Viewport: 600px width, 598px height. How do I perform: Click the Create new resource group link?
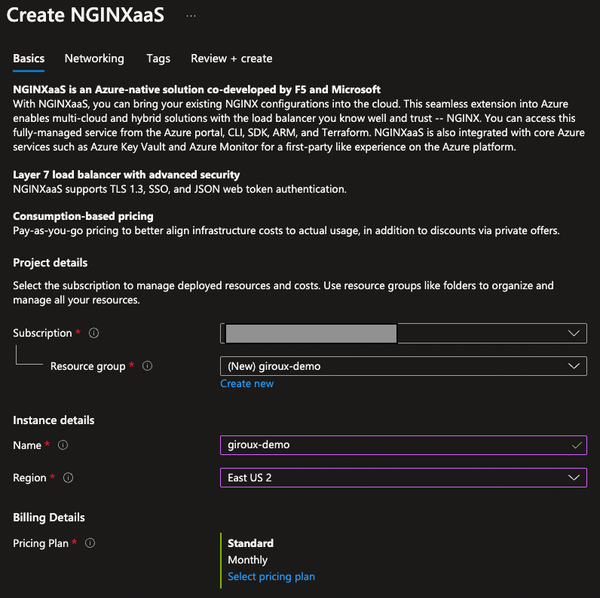(247, 384)
